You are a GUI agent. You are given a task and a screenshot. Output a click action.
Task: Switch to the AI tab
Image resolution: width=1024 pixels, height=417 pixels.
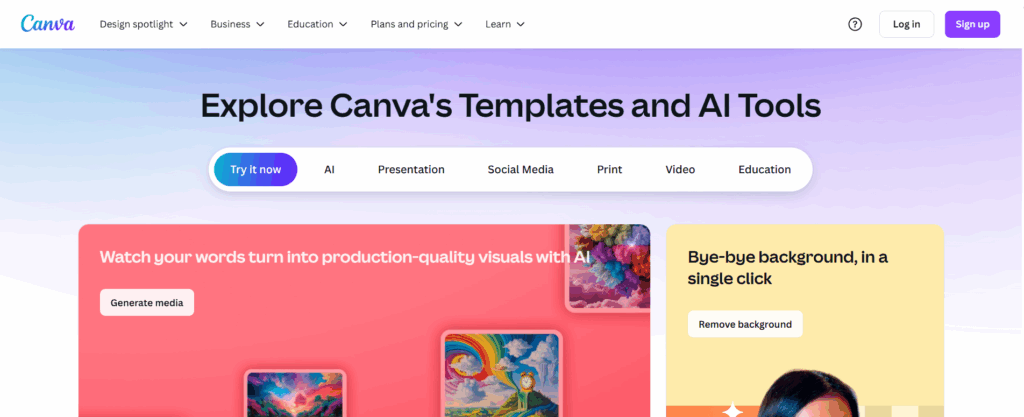coord(329,170)
